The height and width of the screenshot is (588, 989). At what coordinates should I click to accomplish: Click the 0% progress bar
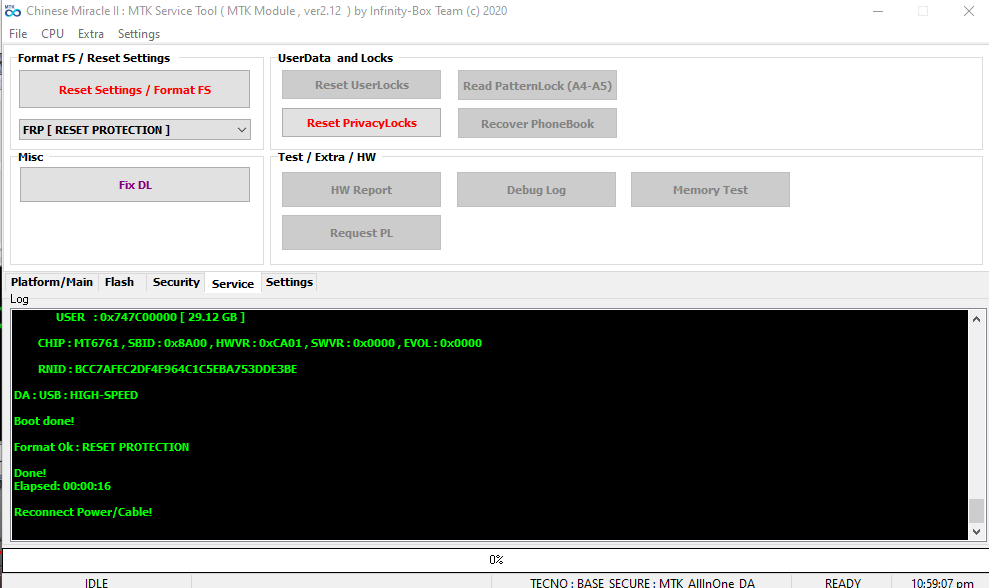(x=495, y=560)
